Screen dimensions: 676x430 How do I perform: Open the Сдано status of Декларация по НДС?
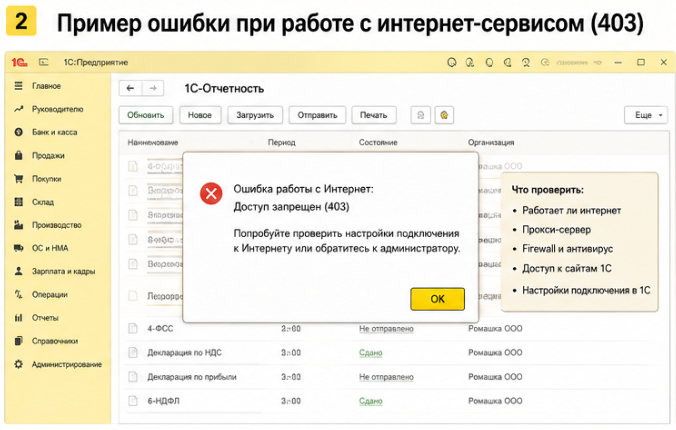[371, 353]
